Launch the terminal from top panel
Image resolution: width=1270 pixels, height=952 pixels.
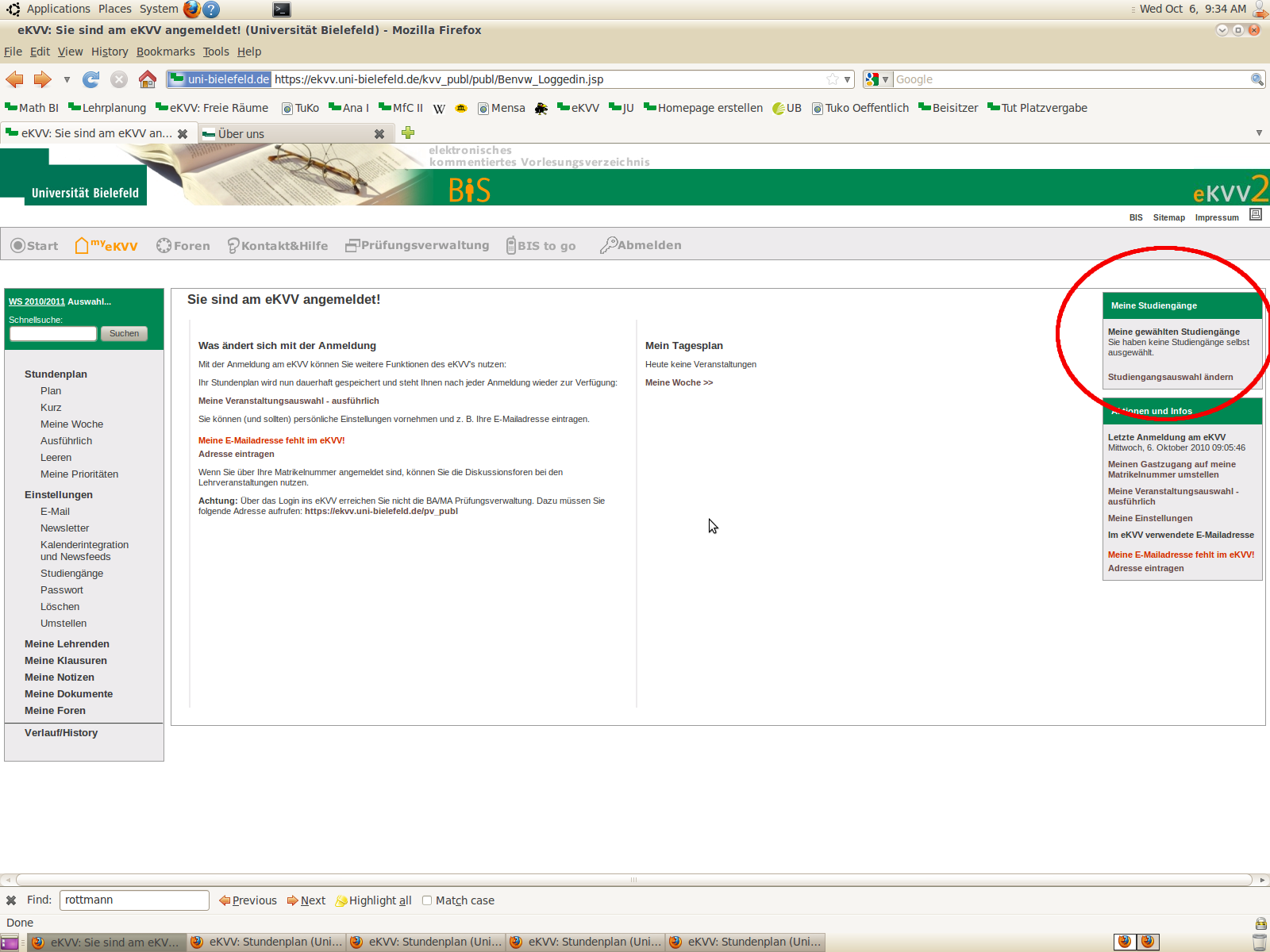point(282,10)
